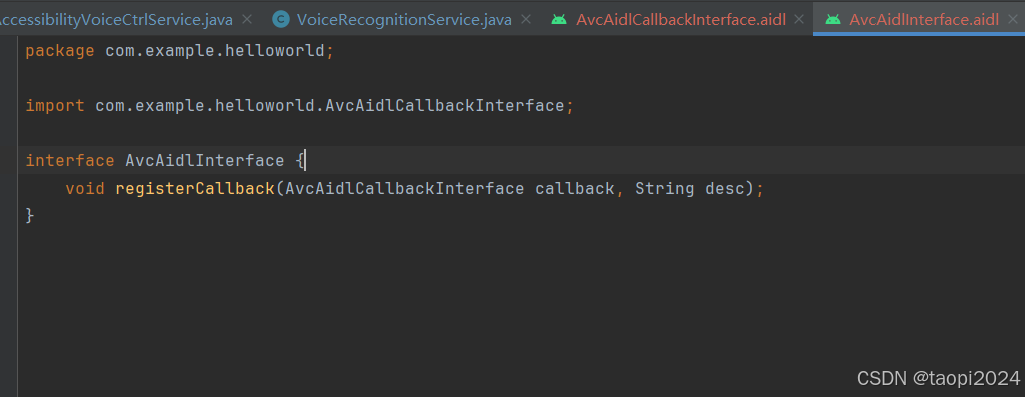Place cursor on the package keyword
Viewport: 1025px width, 397px height.
tap(59, 50)
